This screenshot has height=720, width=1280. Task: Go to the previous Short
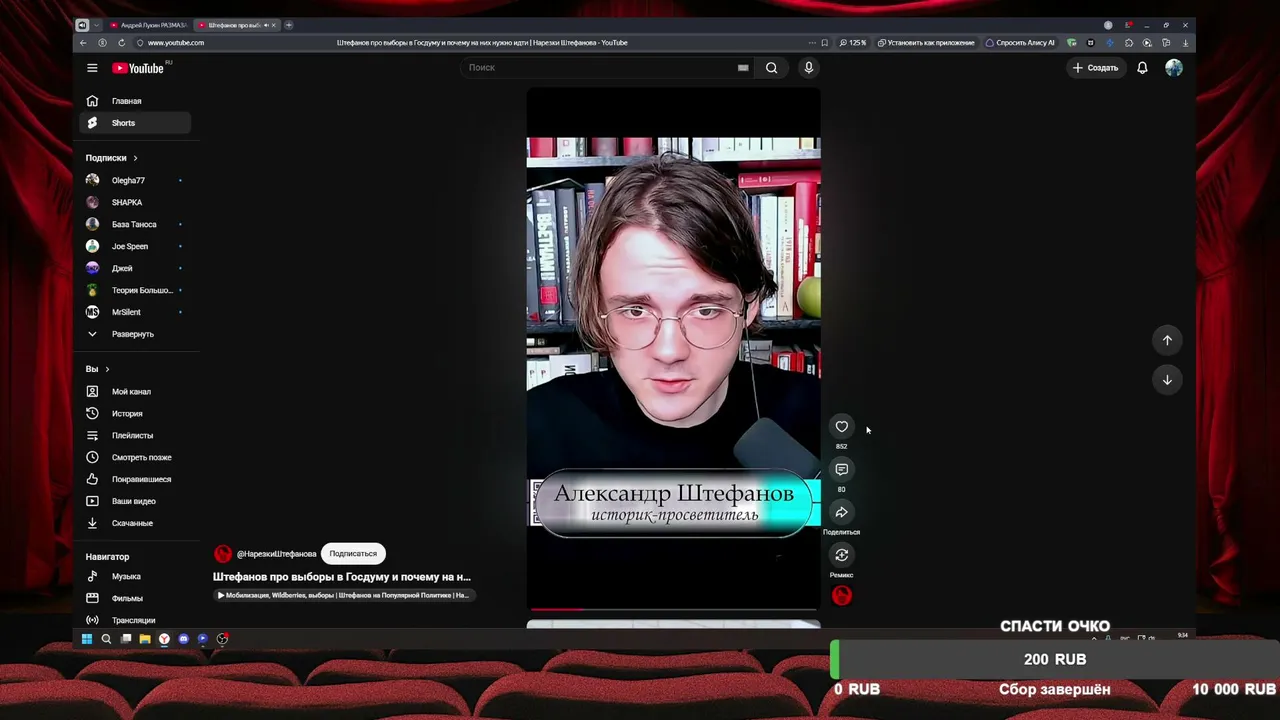click(1167, 340)
